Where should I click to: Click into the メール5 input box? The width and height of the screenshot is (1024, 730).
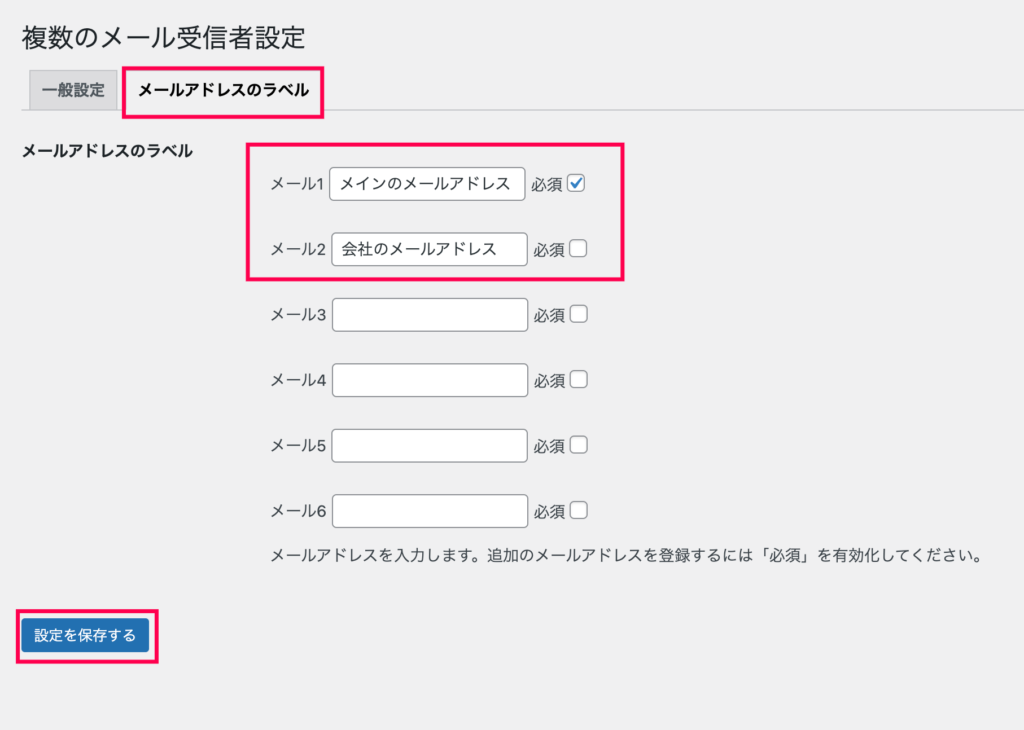pyautogui.click(x=430, y=445)
